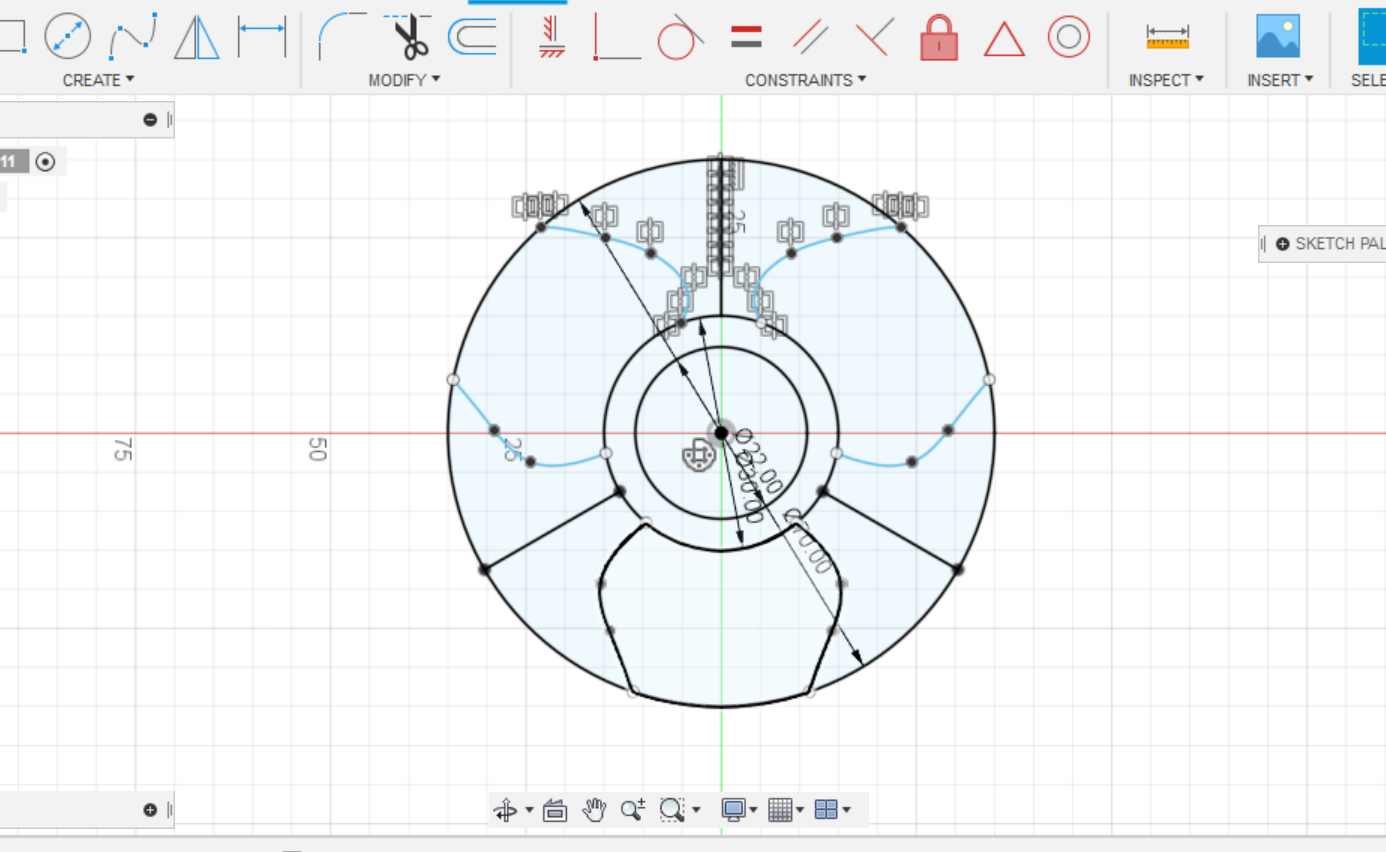The height and width of the screenshot is (852, 1386).
Task: Toggle the activate radio button beside 11
Action: [45, 161]
